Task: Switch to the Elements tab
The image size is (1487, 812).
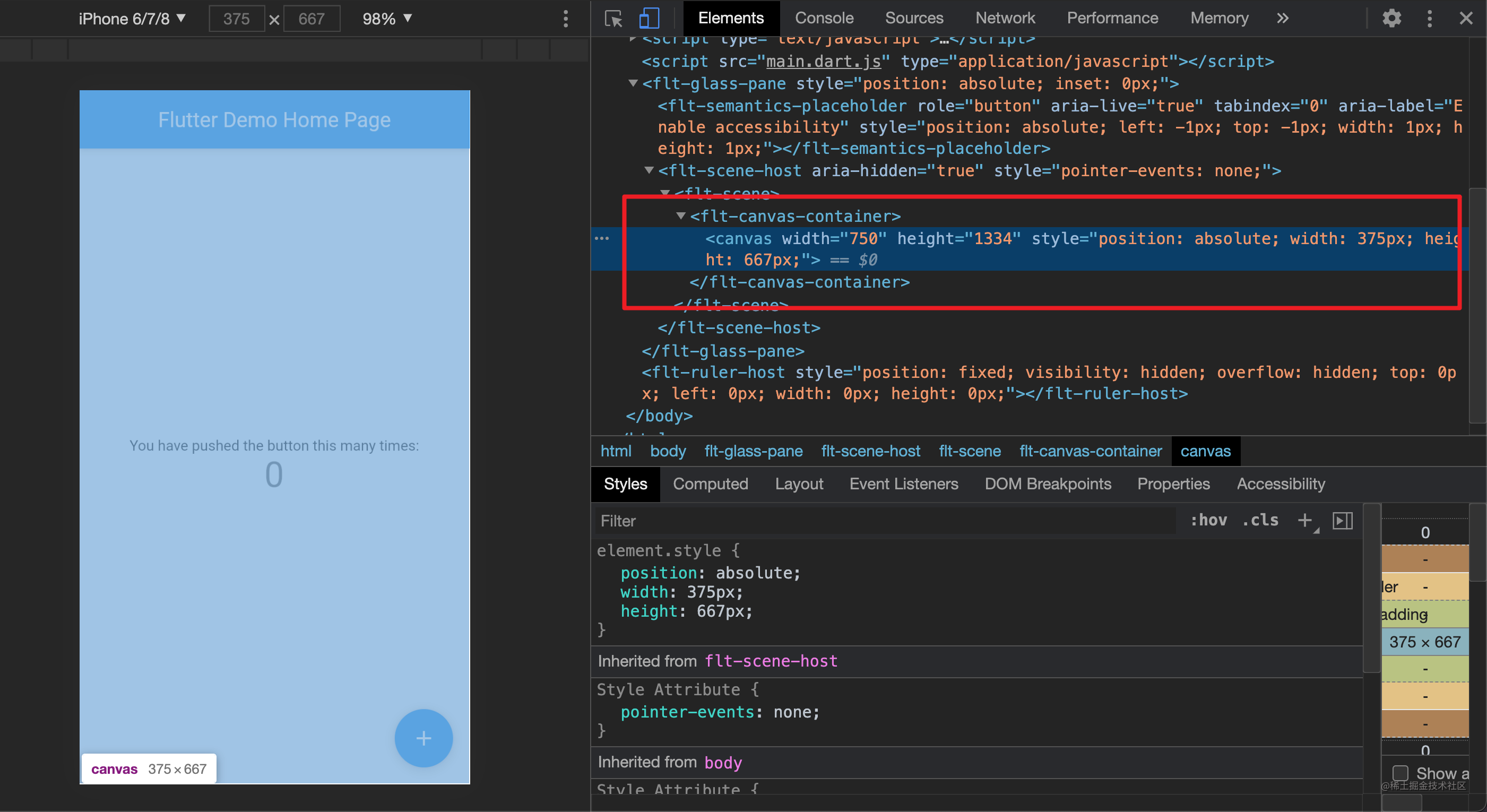Action: 731,19
